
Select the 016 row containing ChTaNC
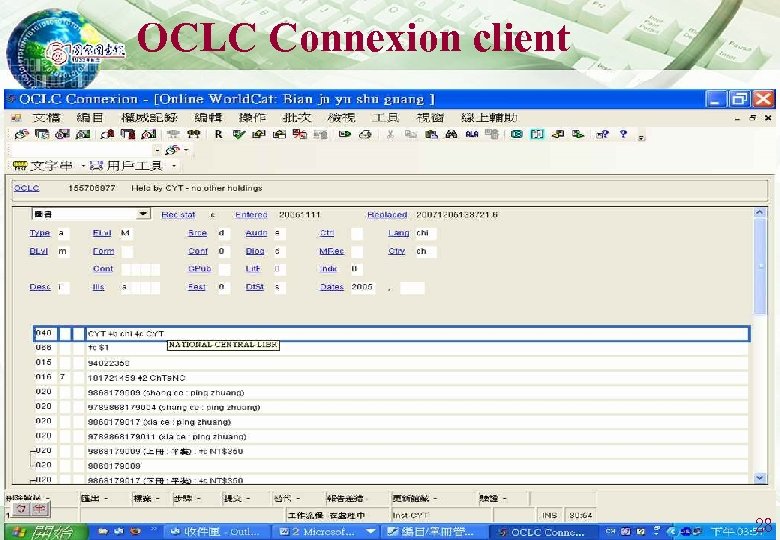pos(391,377)
